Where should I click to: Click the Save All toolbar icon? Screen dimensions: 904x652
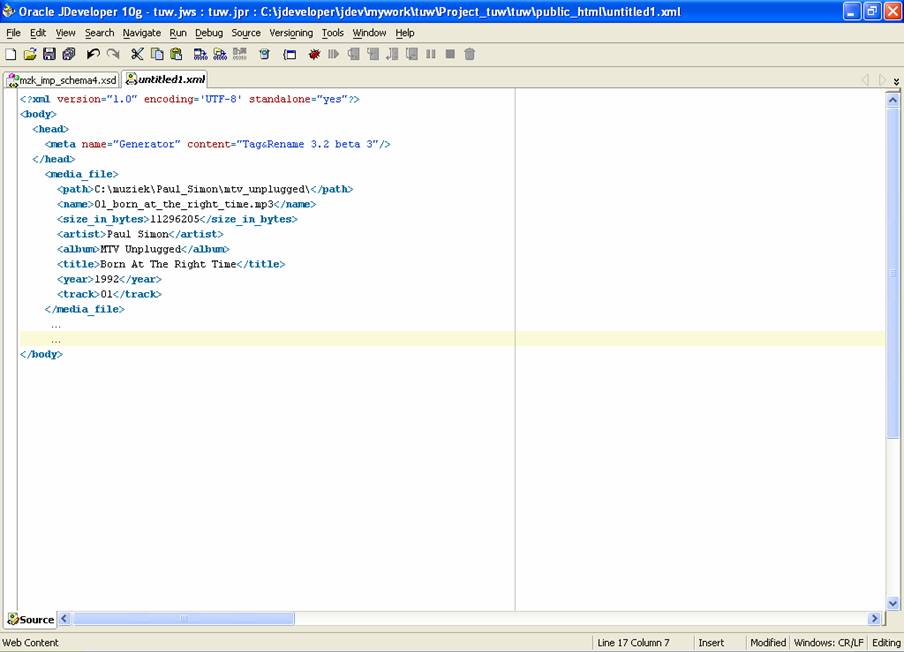(x=68, y=54)
